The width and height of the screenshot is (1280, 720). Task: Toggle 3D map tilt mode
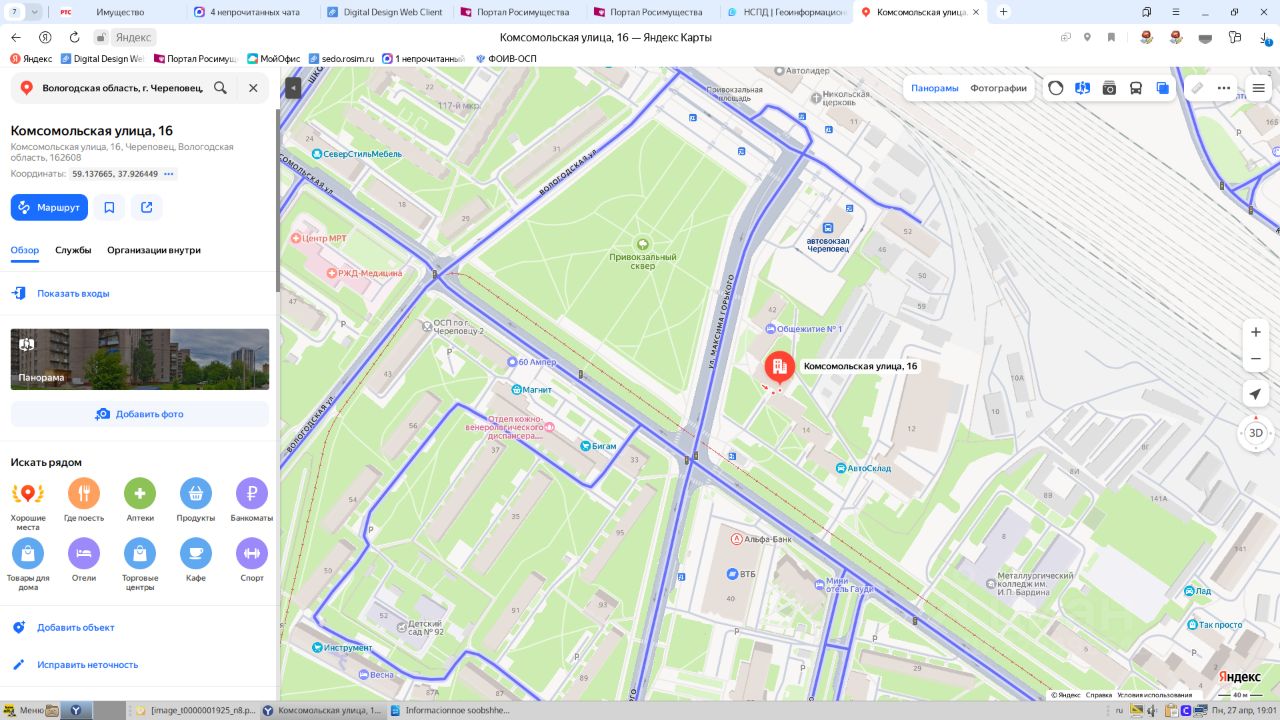coord(1257,433)
